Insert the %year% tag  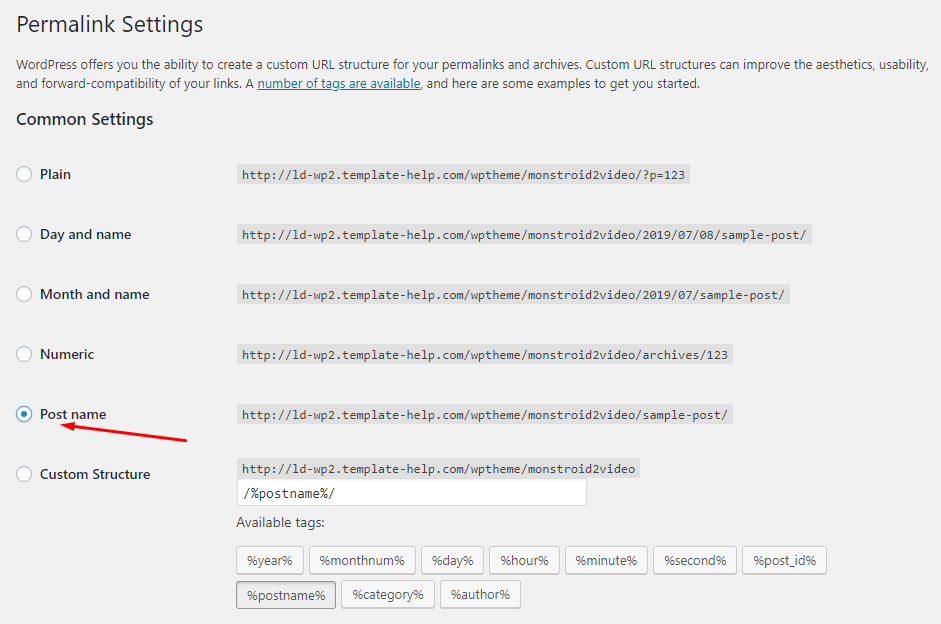click(269, 560)
